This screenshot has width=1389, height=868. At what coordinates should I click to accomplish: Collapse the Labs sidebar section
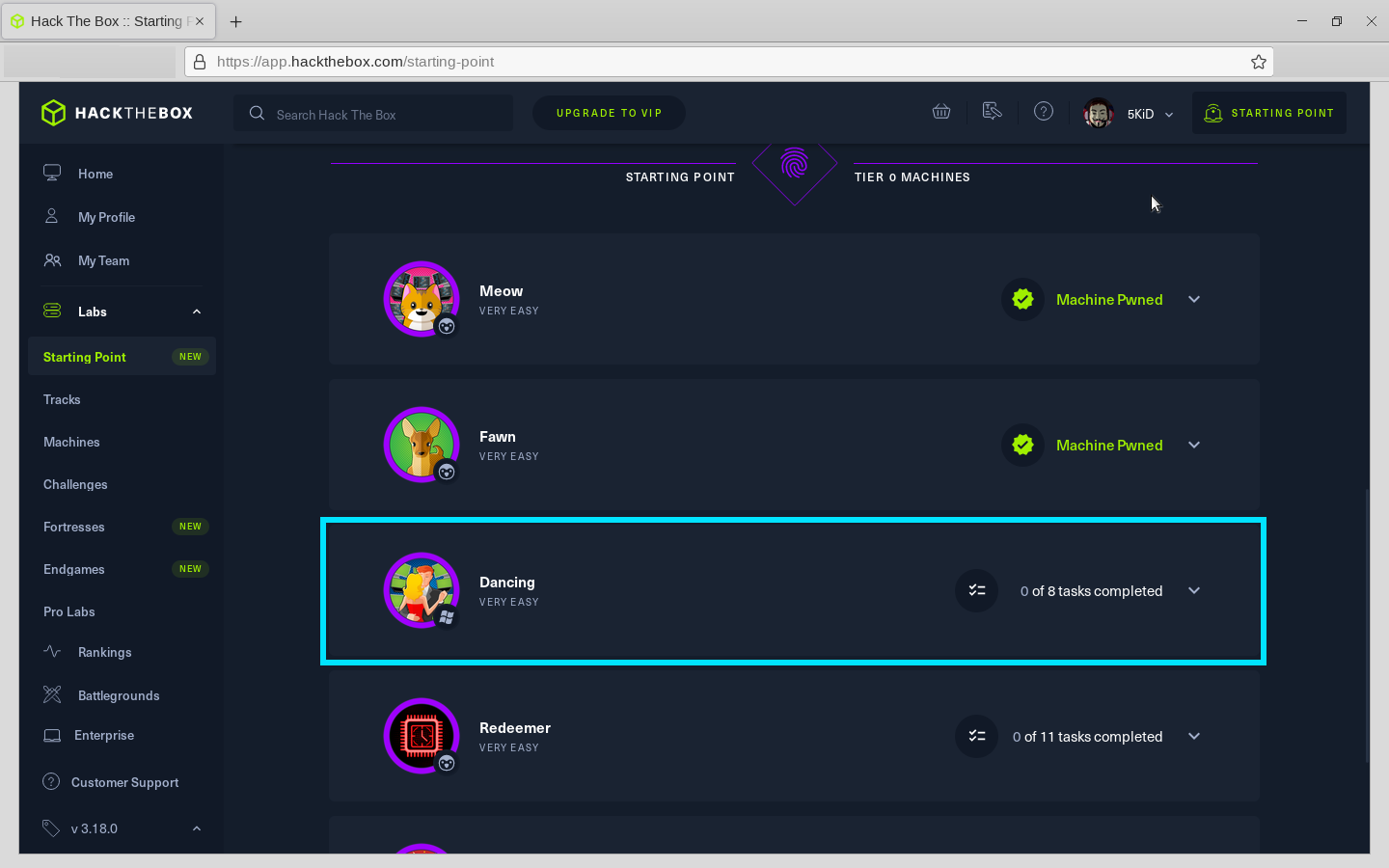[x=197, y=312]
